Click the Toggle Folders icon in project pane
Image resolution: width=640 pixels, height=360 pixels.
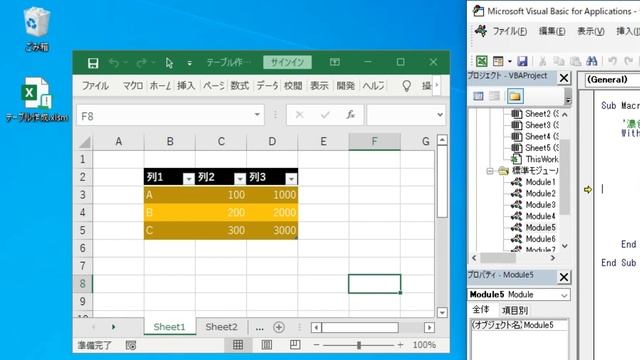point(515,96)
